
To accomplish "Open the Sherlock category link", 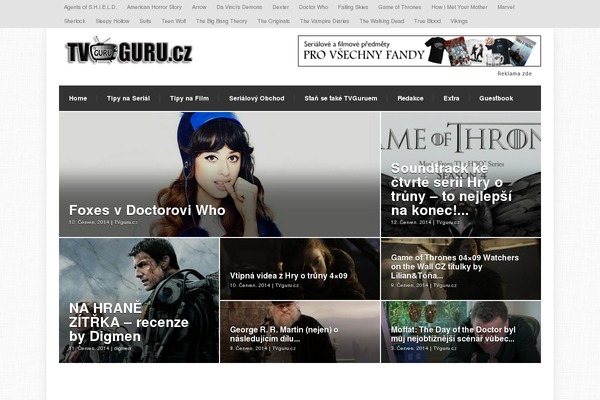I will click(75, 21).
